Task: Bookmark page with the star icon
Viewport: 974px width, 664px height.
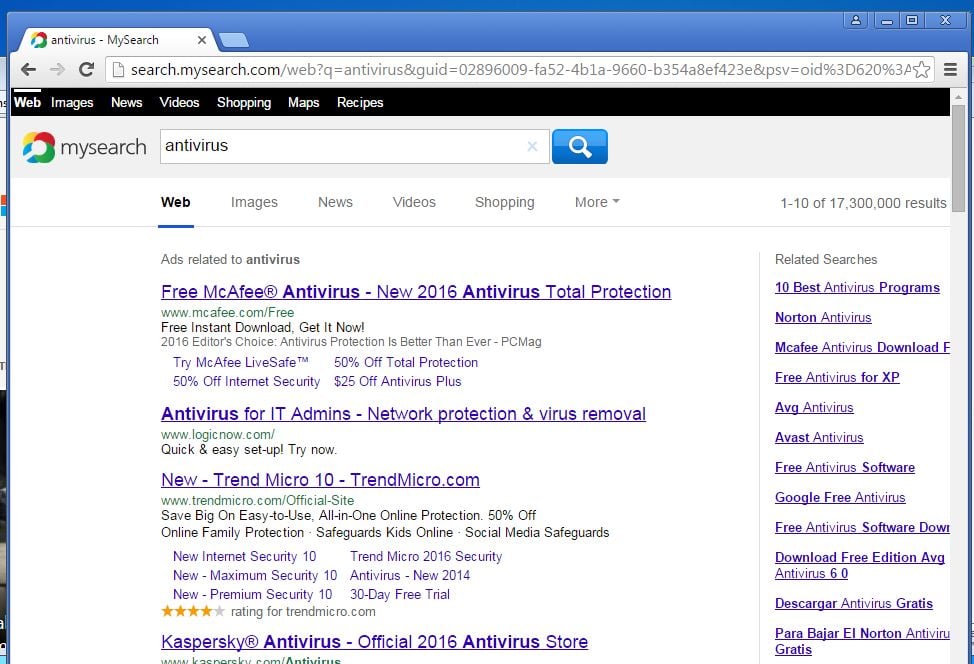Action: tap(922, 70)
